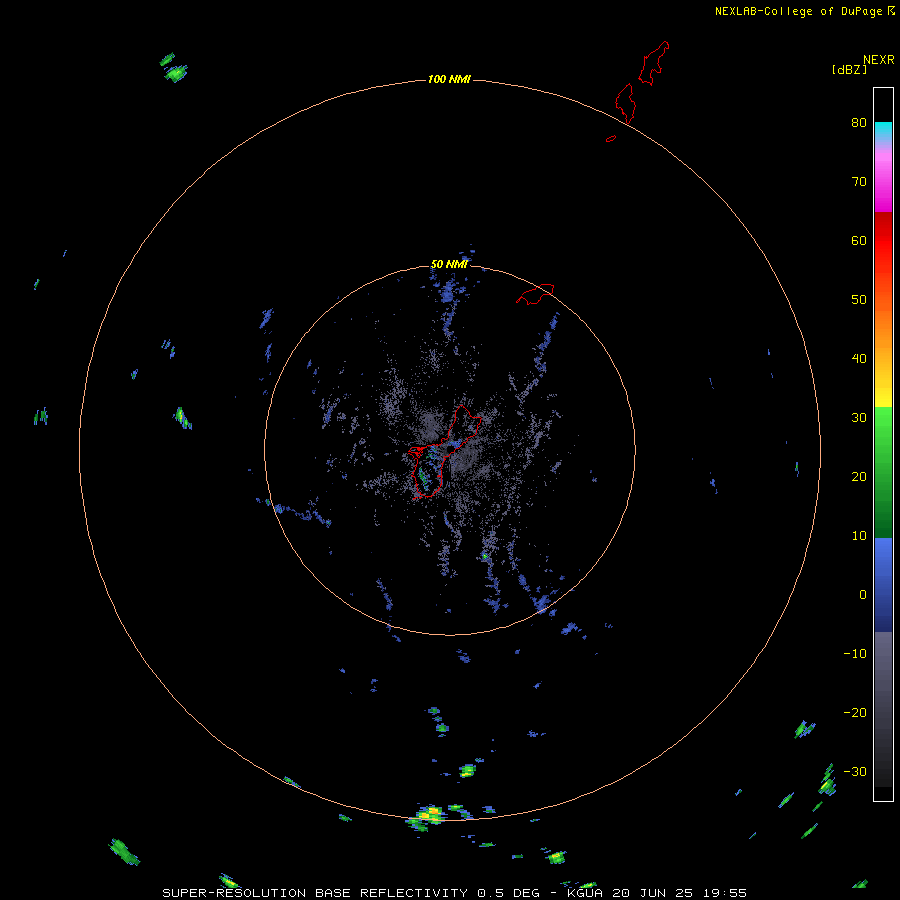Click the 0 value on the dBZ scale
The image size is (900, 900).
point(863,595)
